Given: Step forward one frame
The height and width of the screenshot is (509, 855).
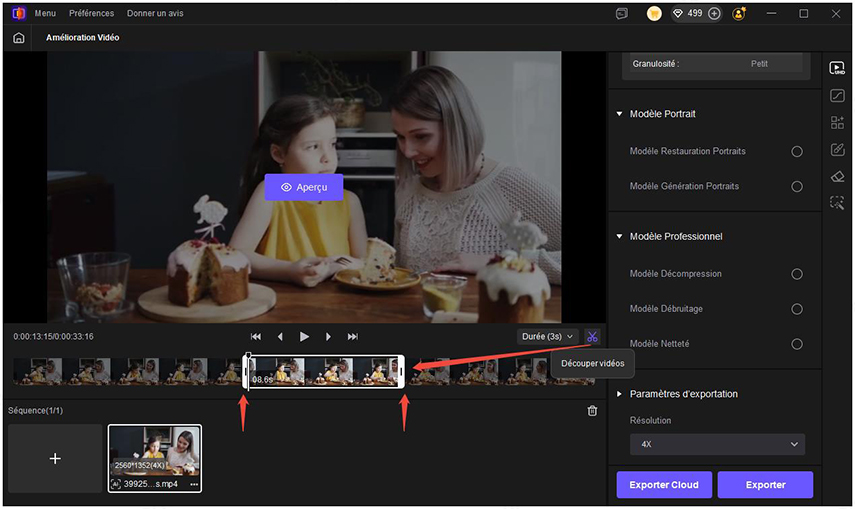Looking at the screenshot, I should point(328,337).
